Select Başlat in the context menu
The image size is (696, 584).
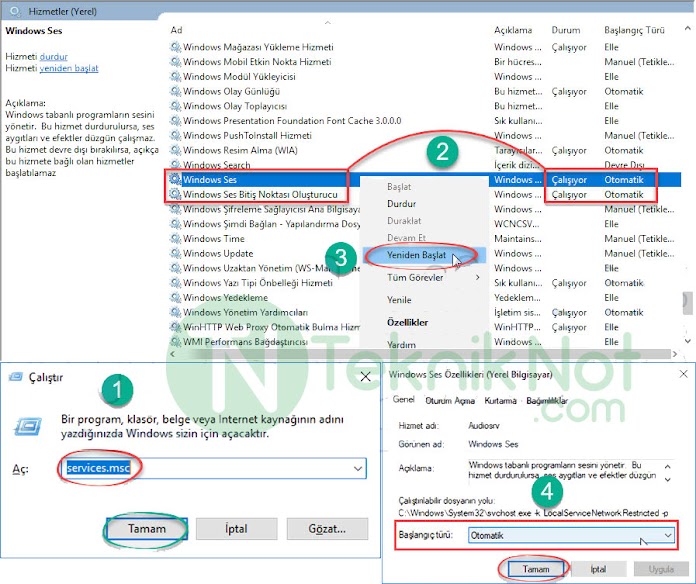[x=399, y=187]
